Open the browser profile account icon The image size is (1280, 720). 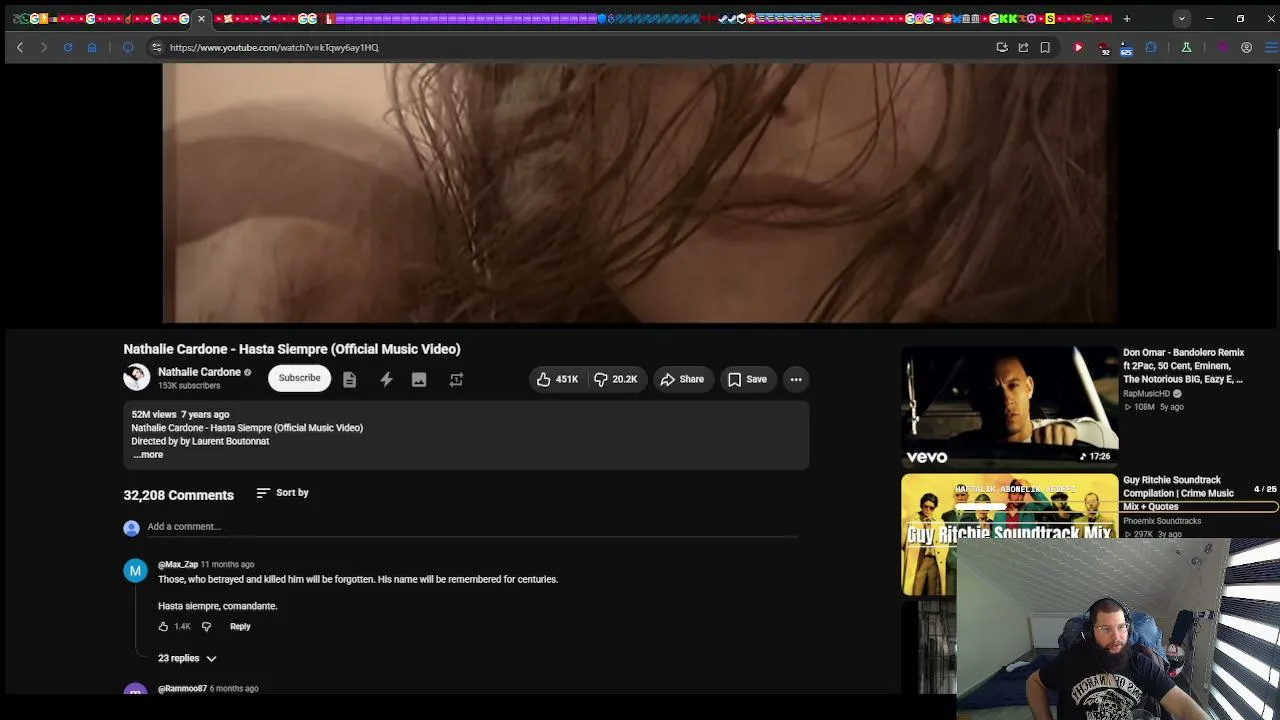[1246, 47]
